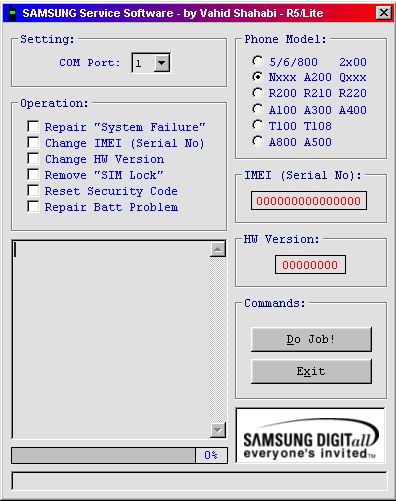Toggle the Reset Security Code checkbox
396x501 pixels.
click(x=33, y=190)
